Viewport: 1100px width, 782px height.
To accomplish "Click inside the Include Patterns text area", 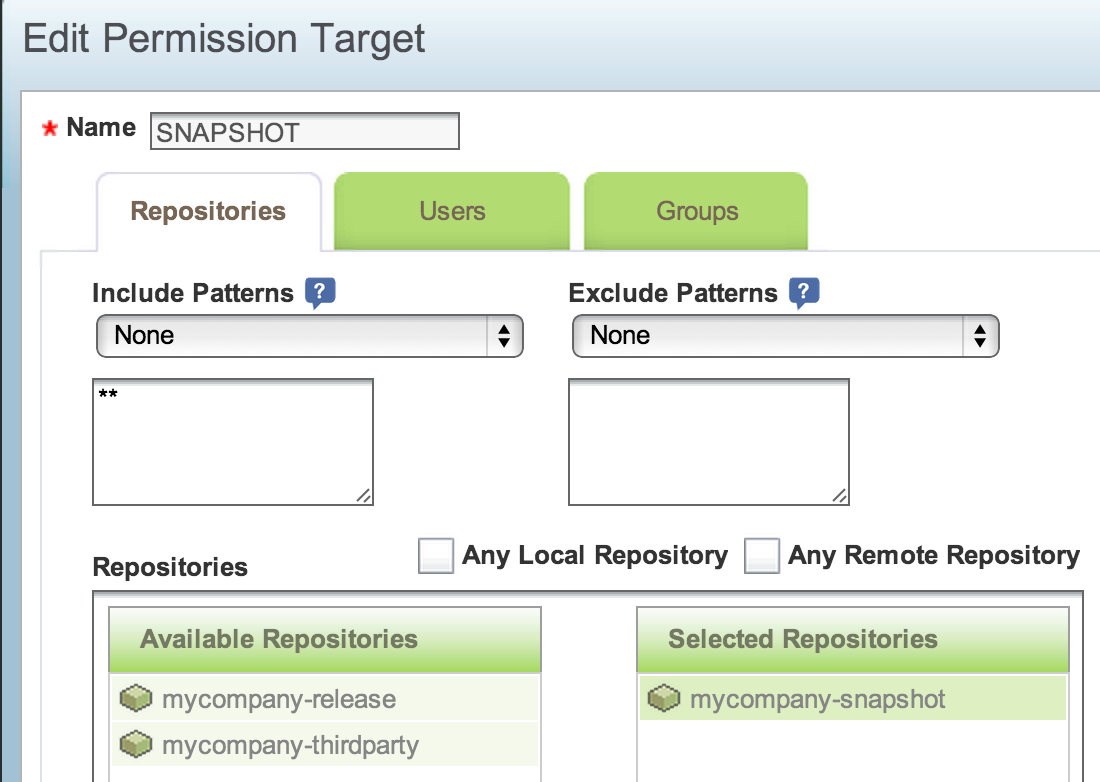I will click(x=232, y=442).
